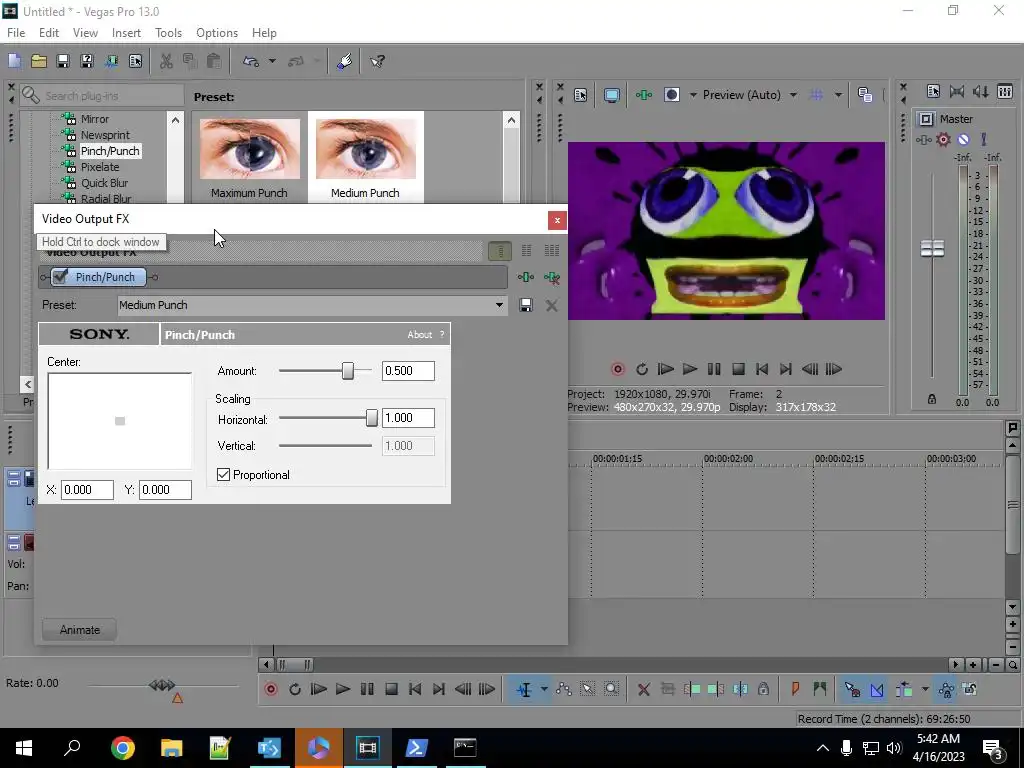Open the Edit Tool dropdown arrow
The image size is (1024, 768).
543,689
